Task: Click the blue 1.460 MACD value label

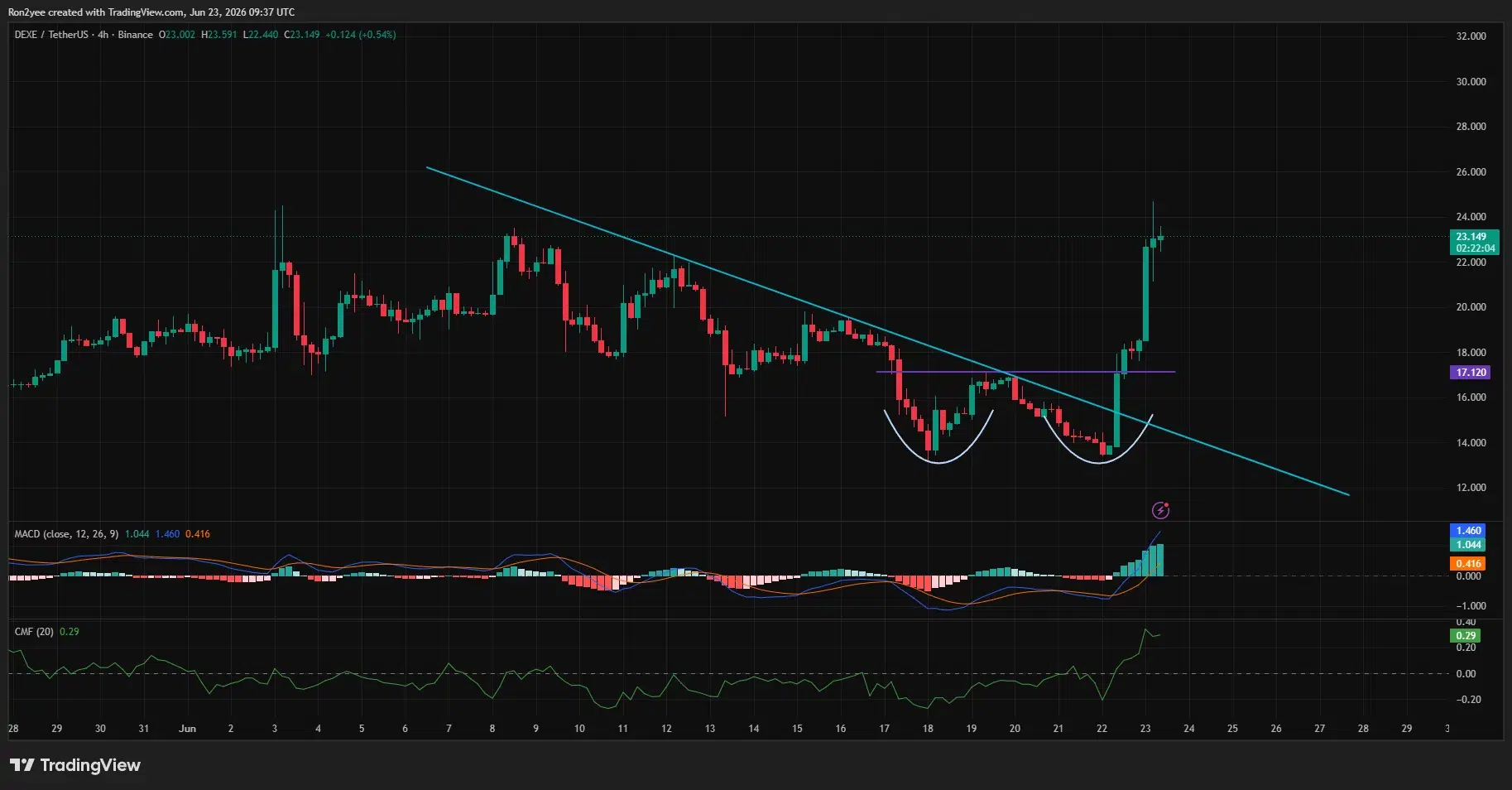Action: pyautogui.click(x=1468, y=531)
